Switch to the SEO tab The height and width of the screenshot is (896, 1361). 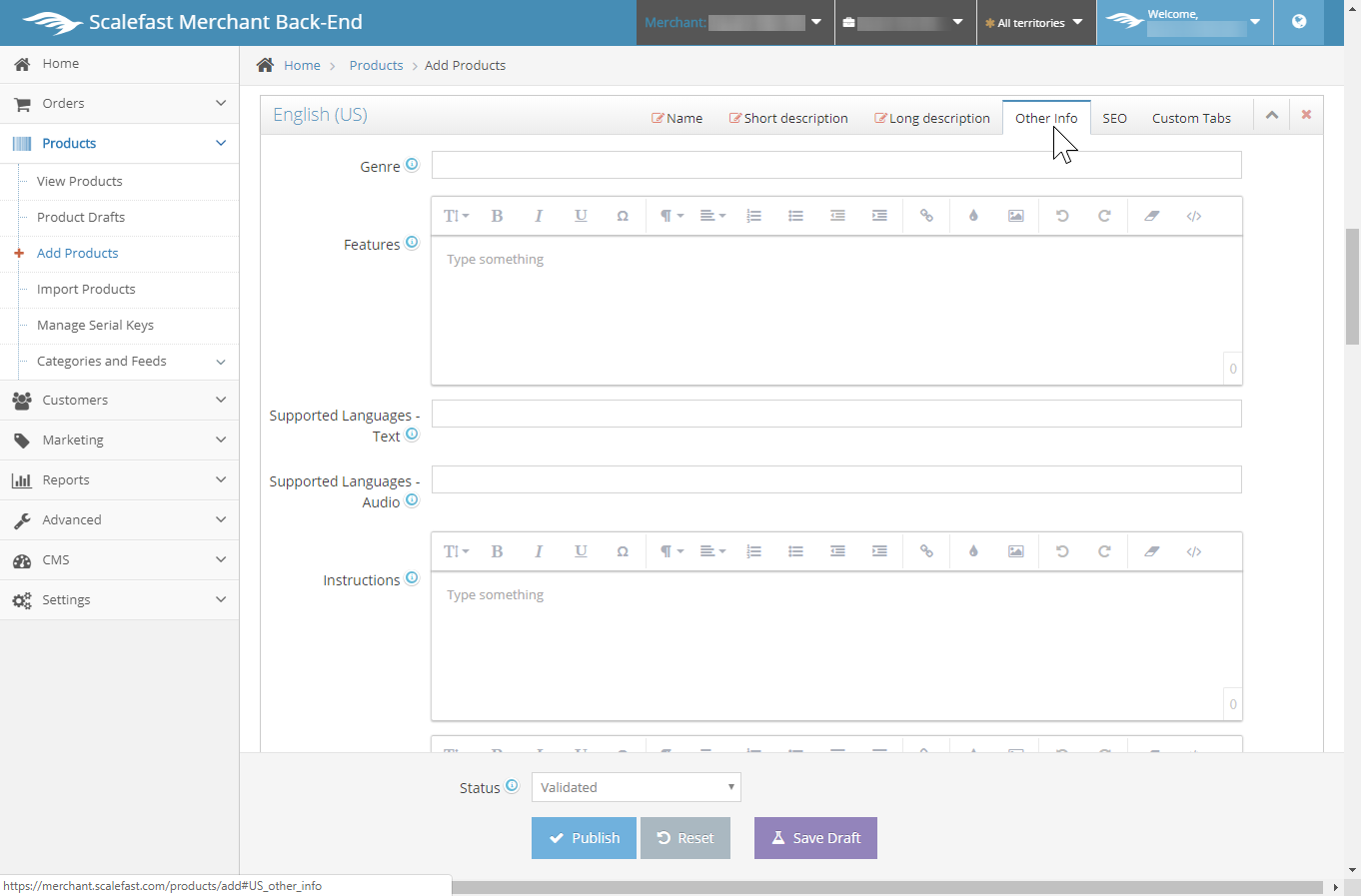(x=1114, y=118)
